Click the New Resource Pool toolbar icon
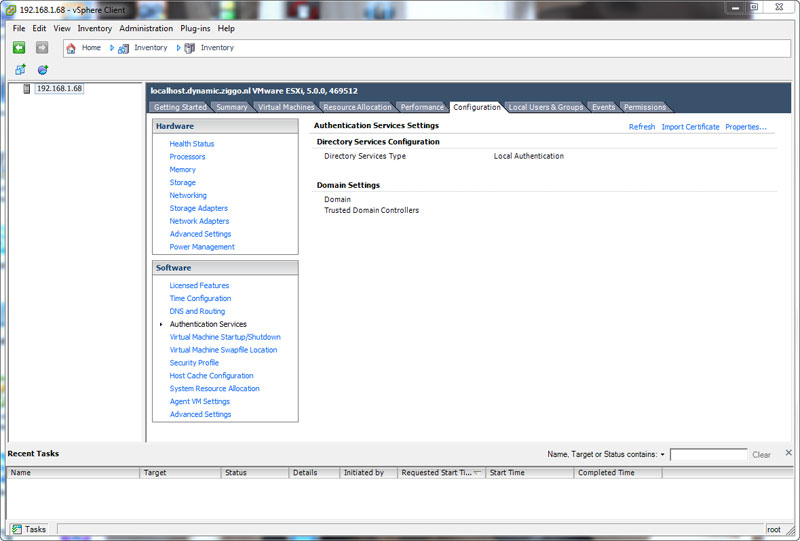 (43, 69)
